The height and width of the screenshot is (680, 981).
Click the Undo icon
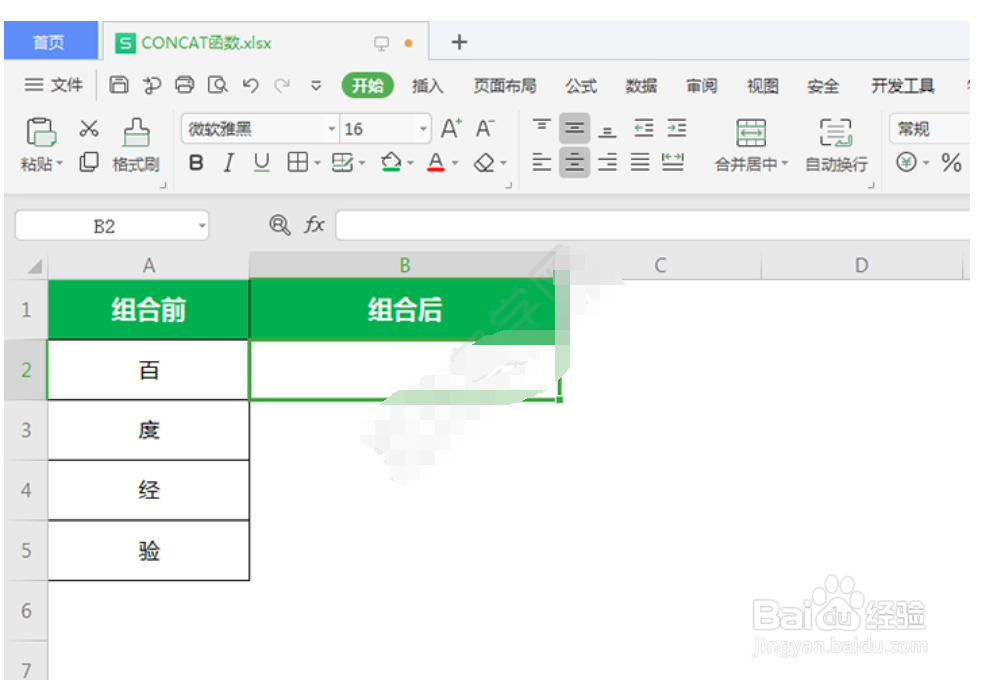[x=250, y=86]
